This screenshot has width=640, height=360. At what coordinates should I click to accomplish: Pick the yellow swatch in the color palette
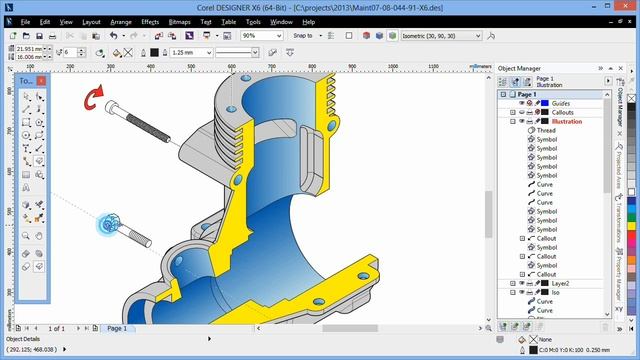(x=631, y=226)
